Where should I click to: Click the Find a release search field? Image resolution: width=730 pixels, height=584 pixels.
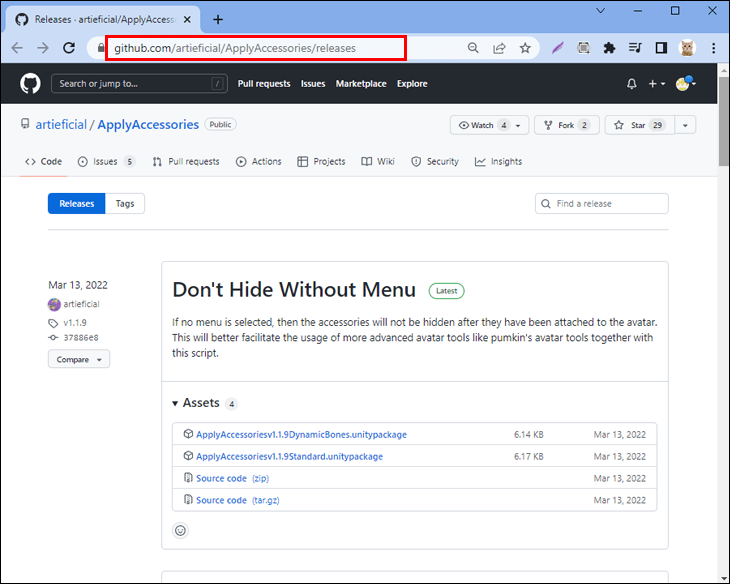point(608,203)
